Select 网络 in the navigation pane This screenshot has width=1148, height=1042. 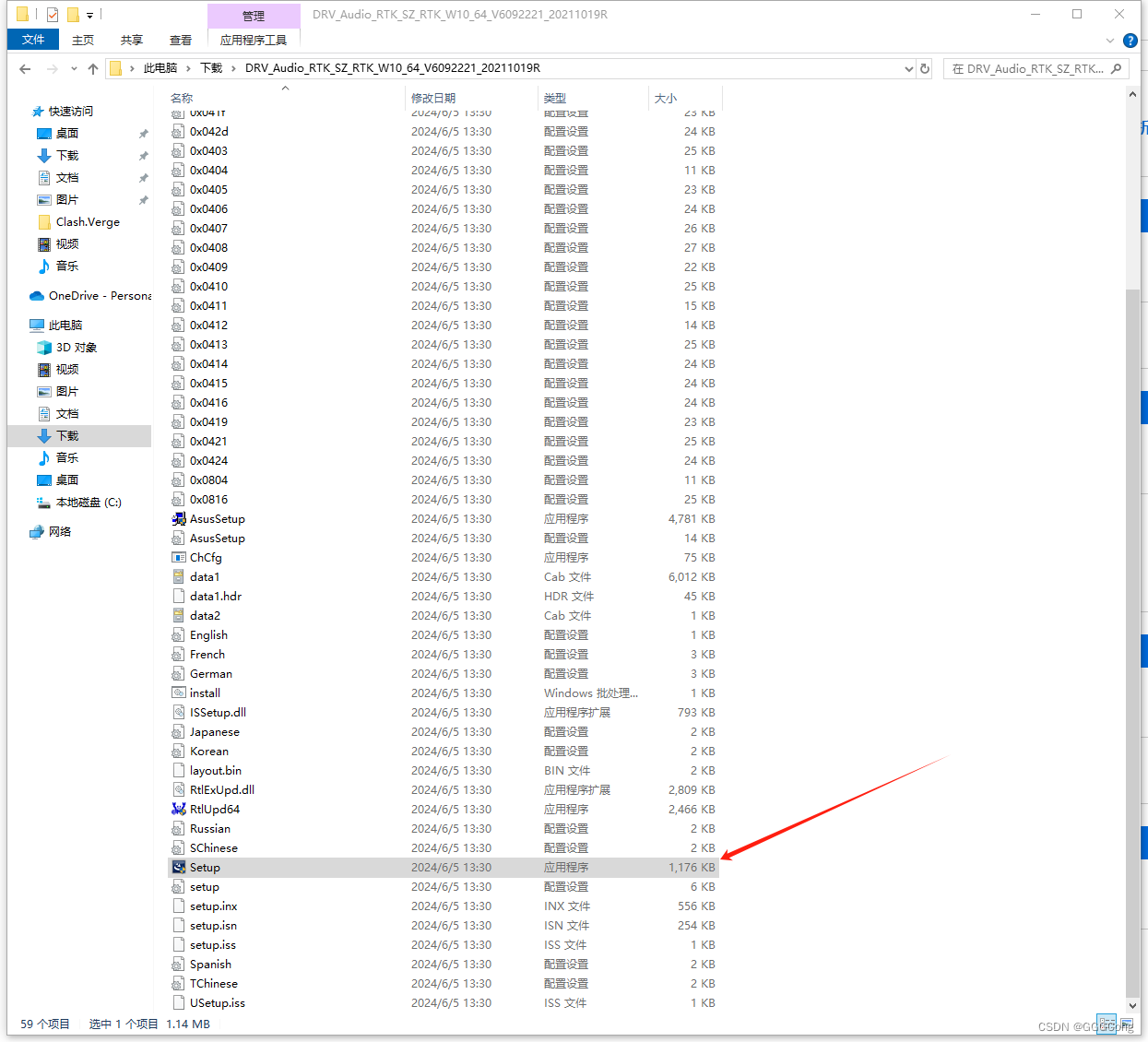coord(60,532)
